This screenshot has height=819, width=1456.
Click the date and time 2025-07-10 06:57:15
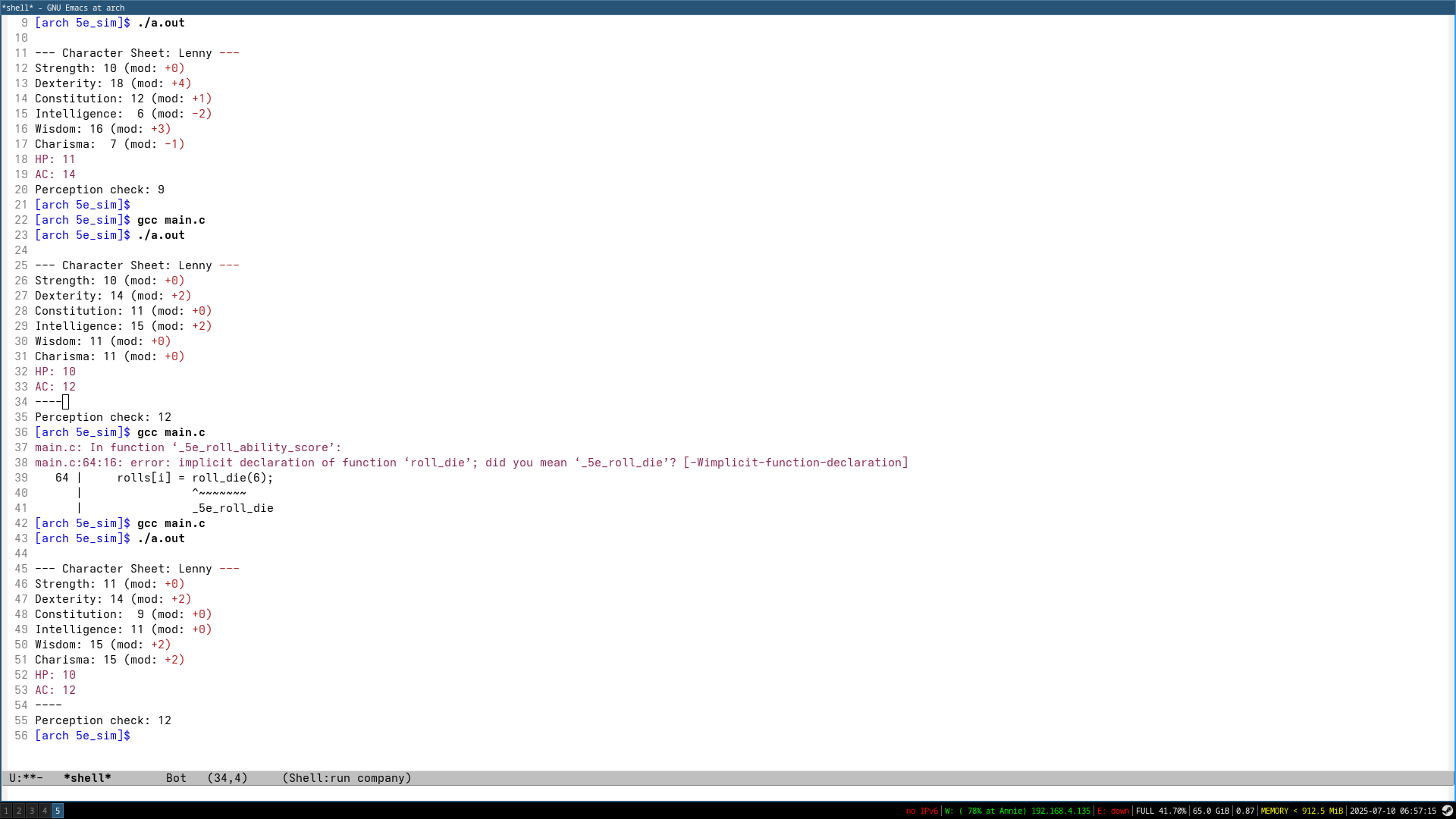1393,811
